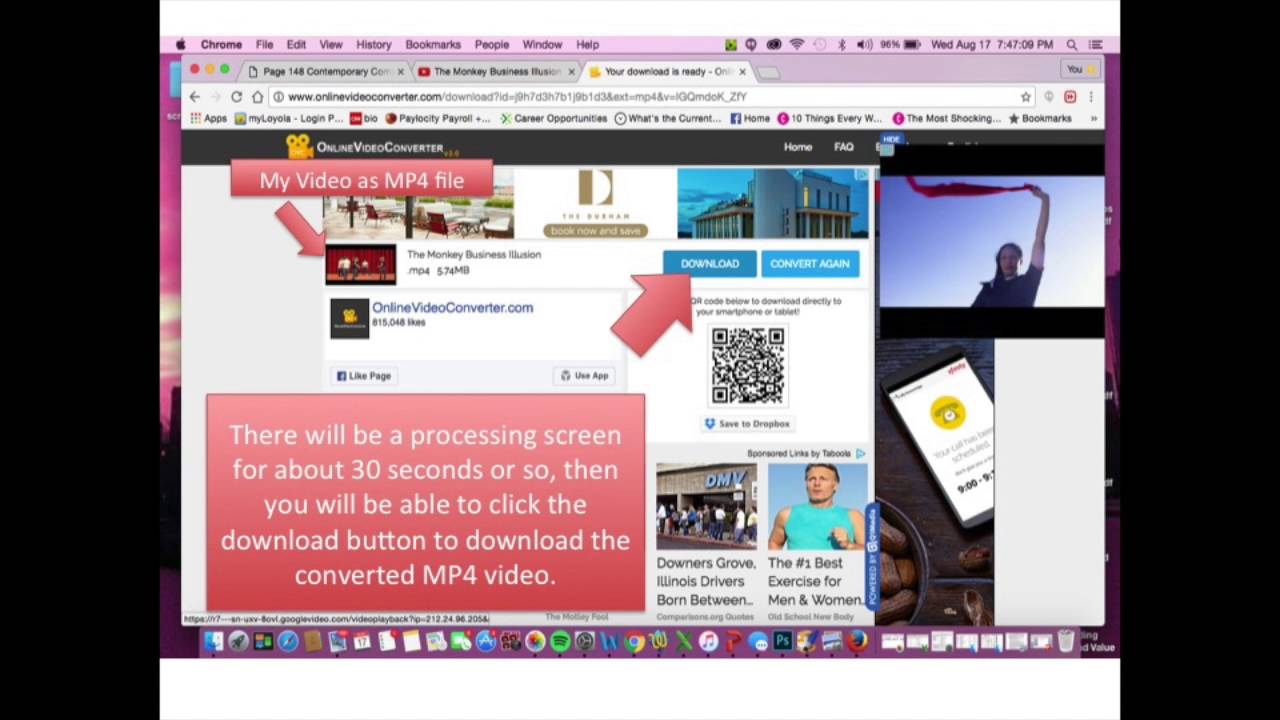Screen dimensions: 1280x720
Task: Open the Bookmarks menu
Action: click(x=433, y=45)
